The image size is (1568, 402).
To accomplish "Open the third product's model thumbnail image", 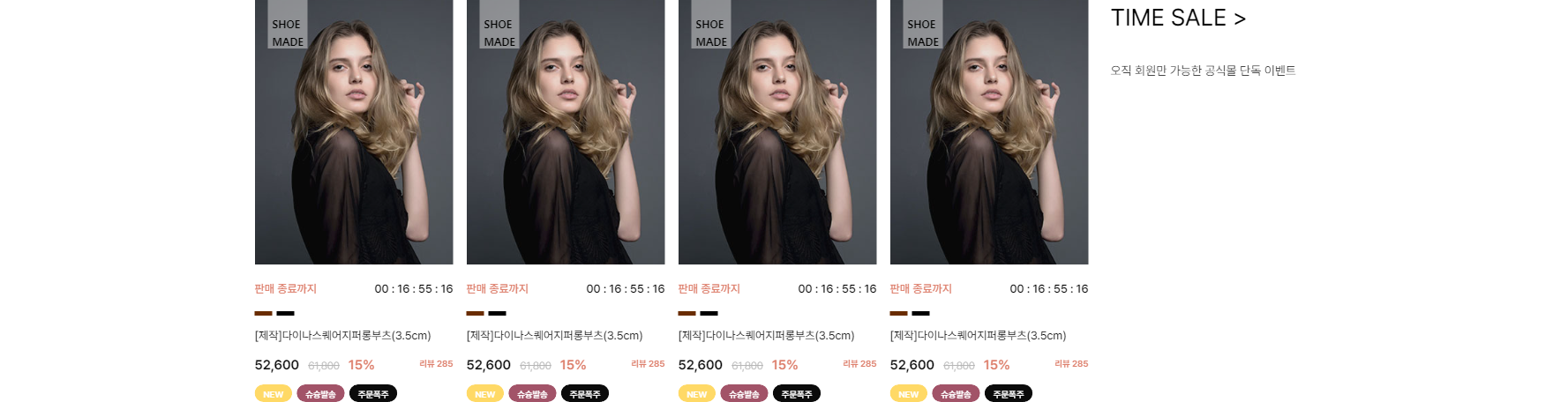I will pos(777,132).
